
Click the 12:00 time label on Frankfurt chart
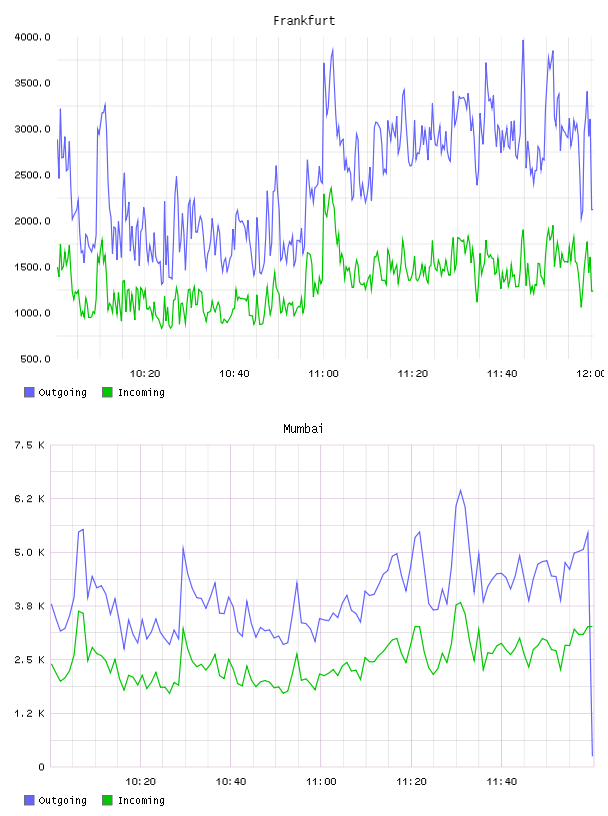coord(591,374)
